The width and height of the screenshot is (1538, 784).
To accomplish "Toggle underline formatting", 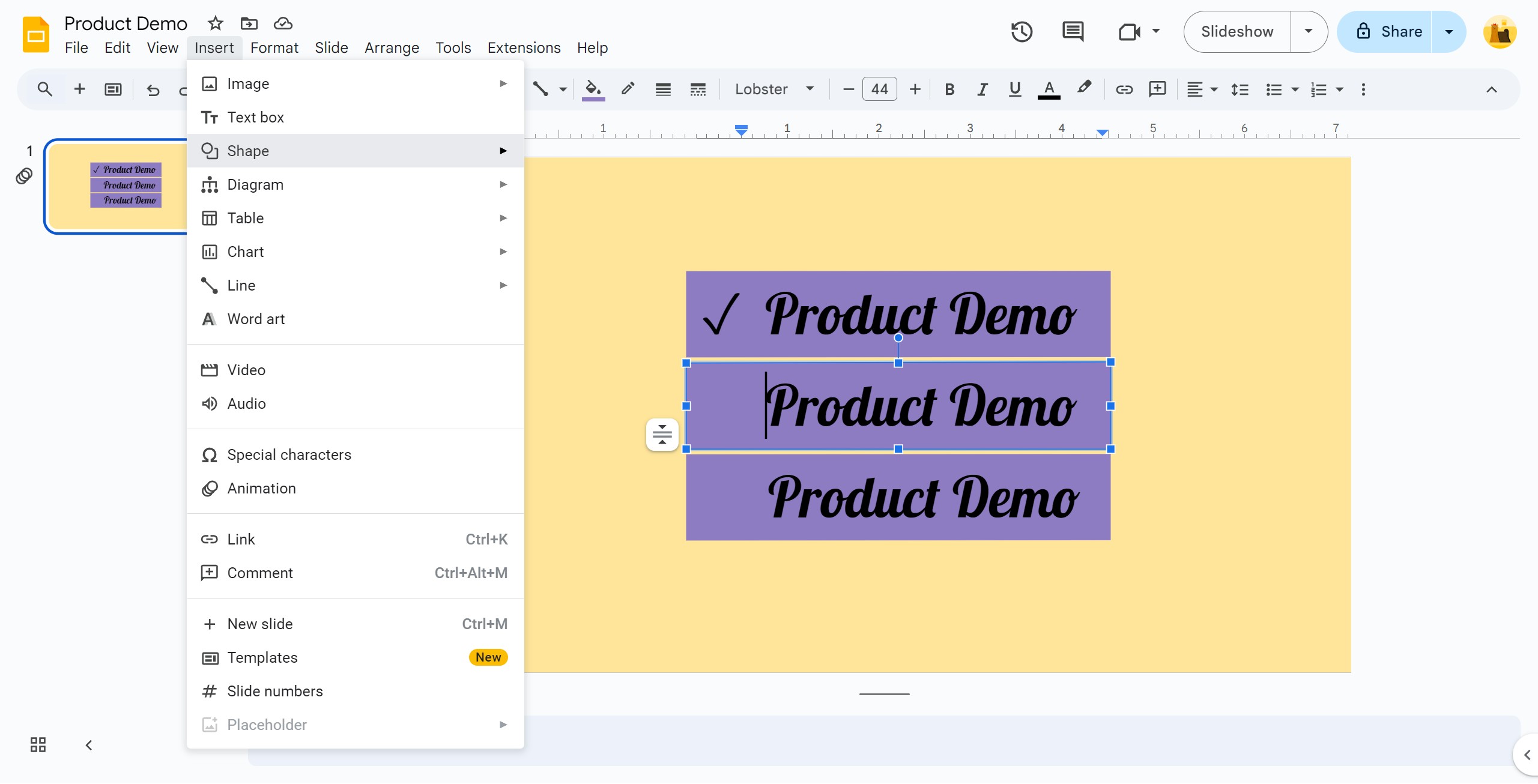I will coord(1015,89).
